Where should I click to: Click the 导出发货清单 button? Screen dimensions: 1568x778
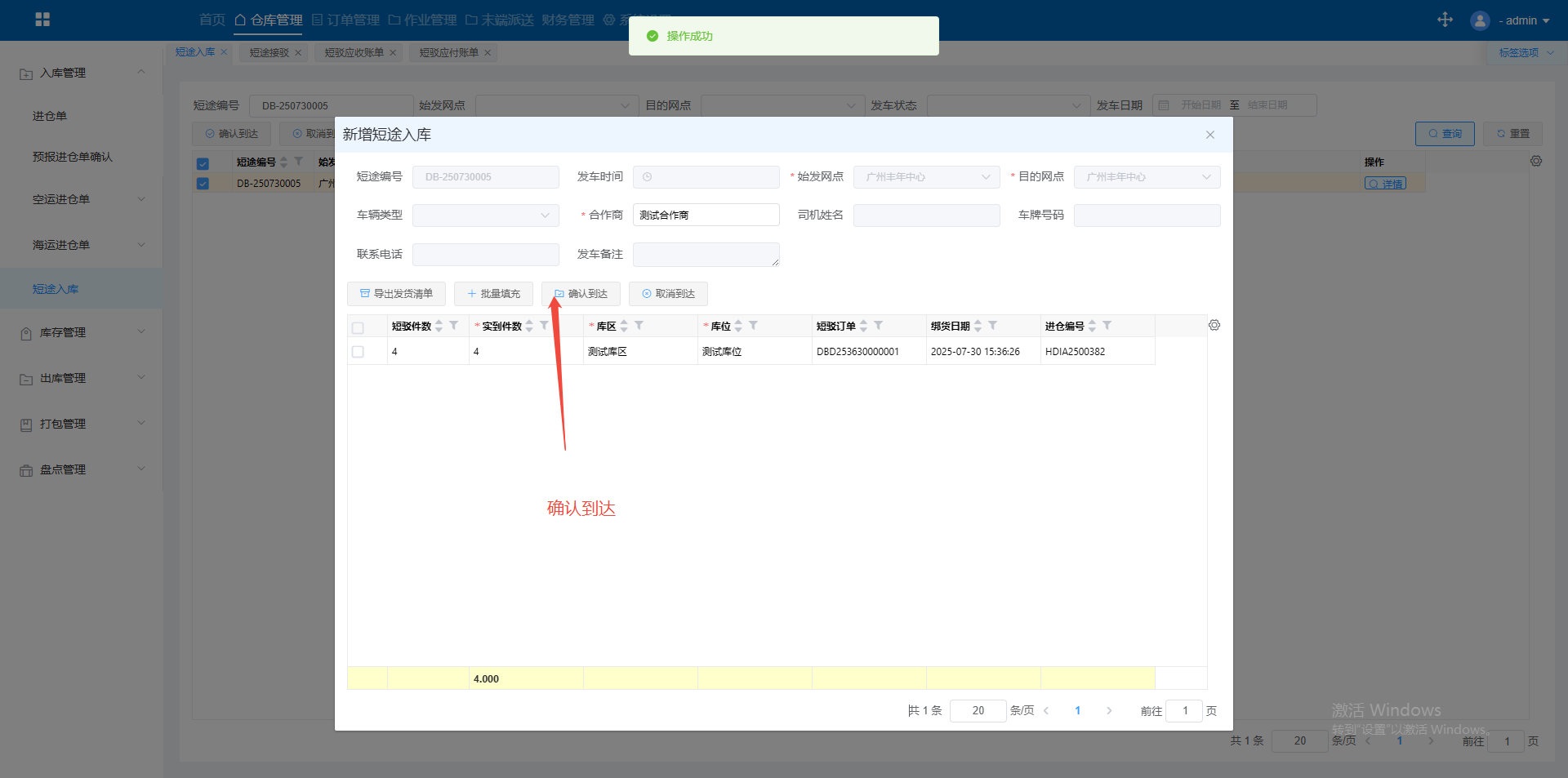(x=396, y=294)
